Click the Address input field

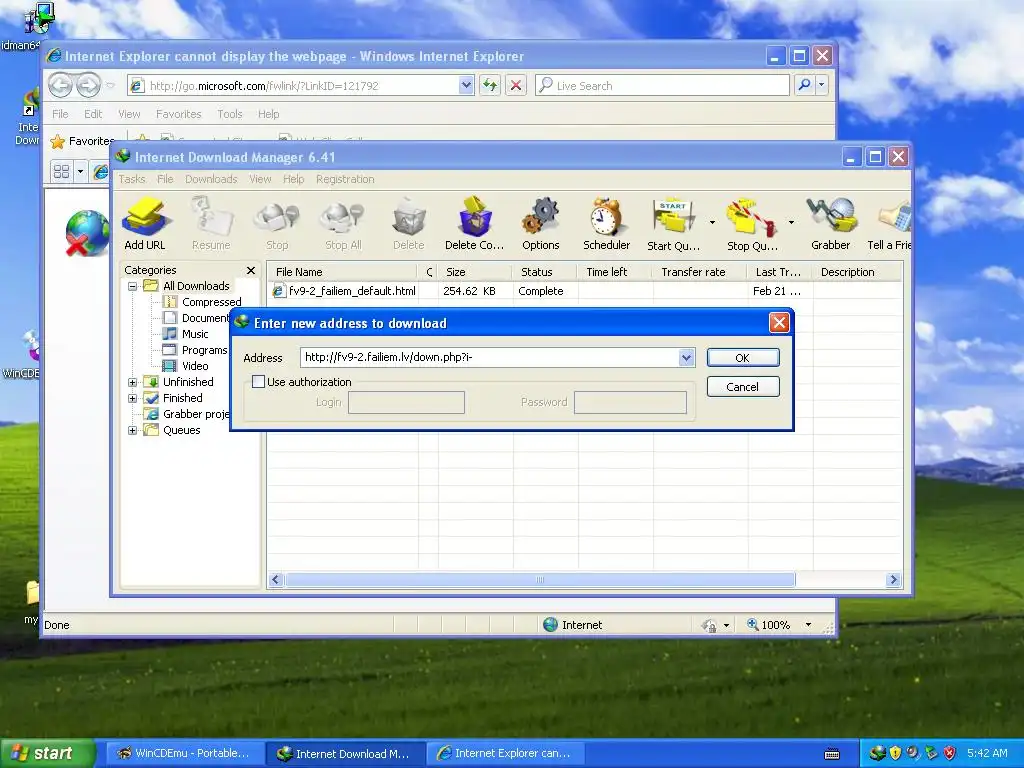click(490, 357)
